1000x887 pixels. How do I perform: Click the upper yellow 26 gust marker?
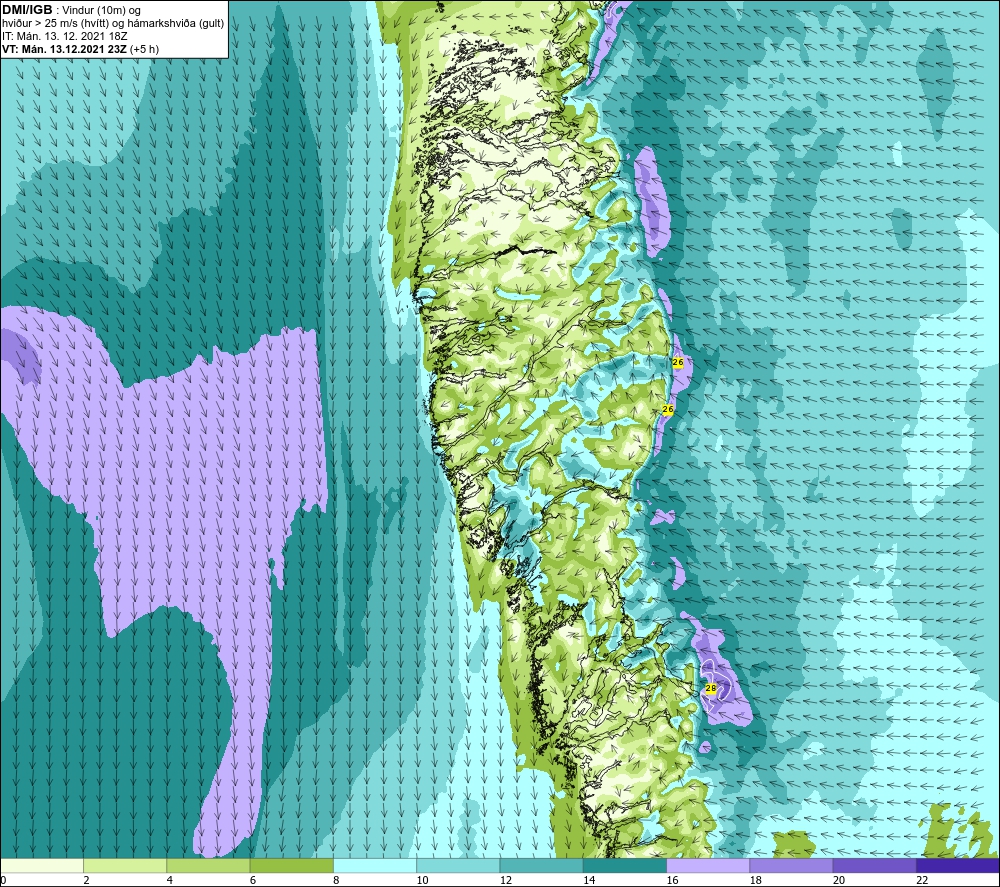coord(678,362)
